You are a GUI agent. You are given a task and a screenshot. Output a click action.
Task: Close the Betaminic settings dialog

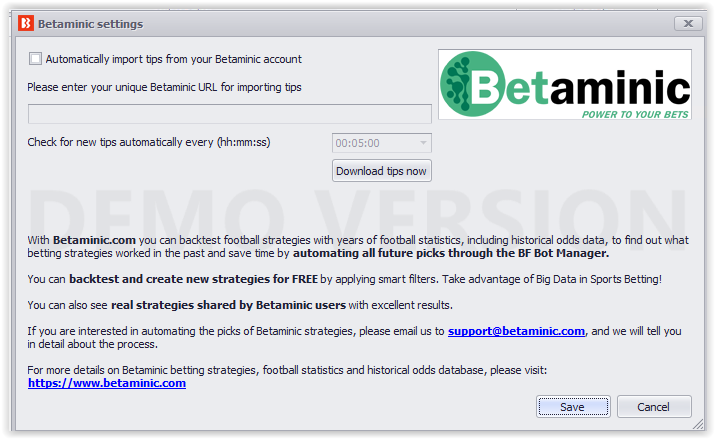click(688, 23)
